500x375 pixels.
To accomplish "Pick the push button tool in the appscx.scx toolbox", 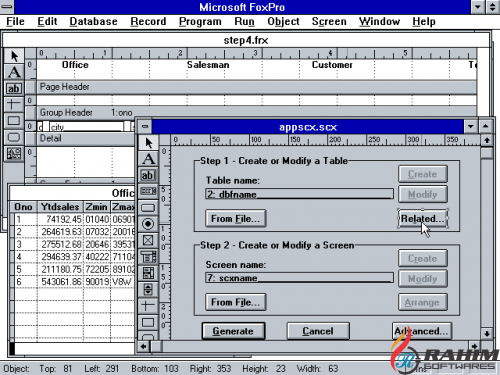I will pyautogui.click(x=148, y=208).
